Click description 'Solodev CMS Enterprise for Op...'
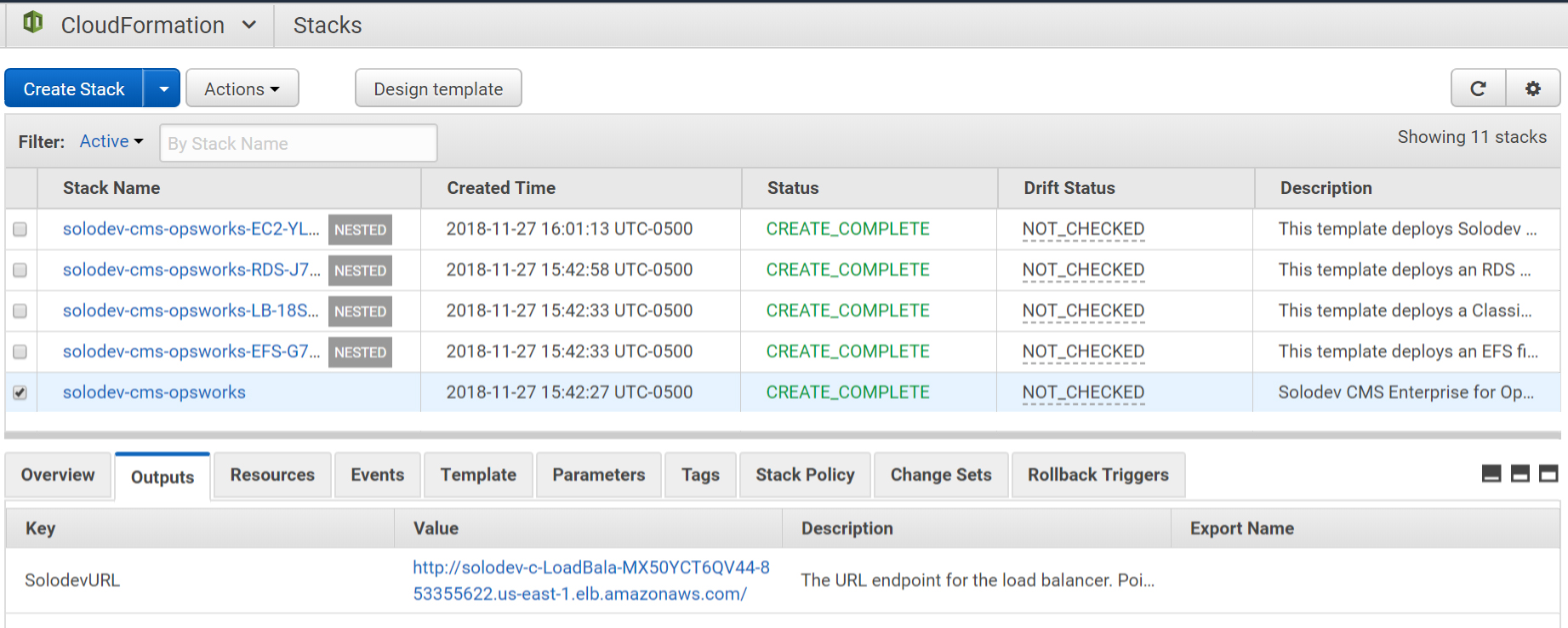1568x628 pixels. click(x=1405, y=392)
